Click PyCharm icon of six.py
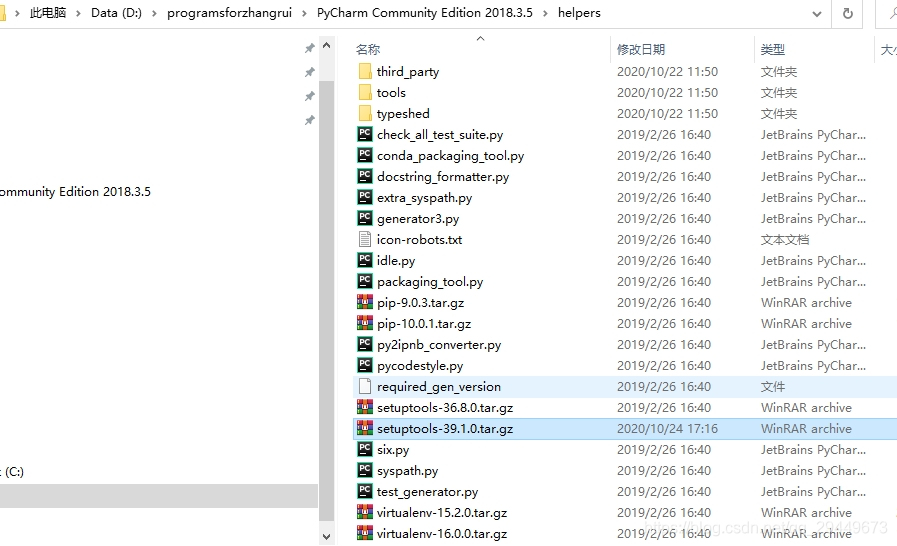897x546 pixels. point(365,449)
